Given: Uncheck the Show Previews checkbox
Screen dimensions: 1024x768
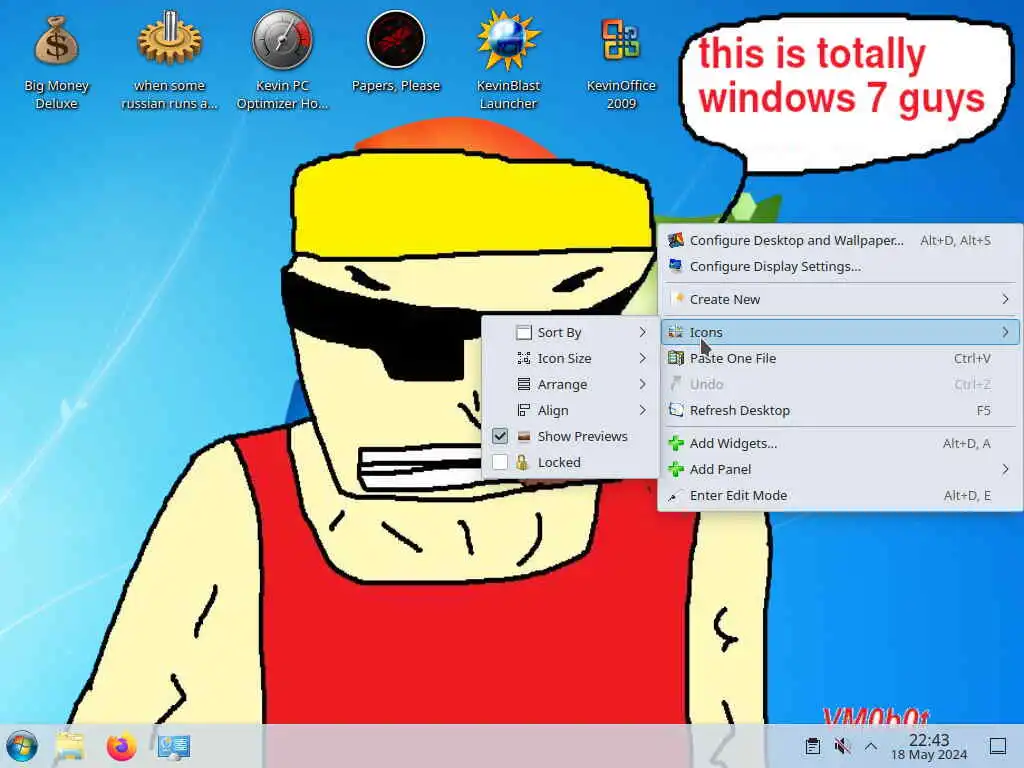Looking at the screenshot, I should click(500, 436).
